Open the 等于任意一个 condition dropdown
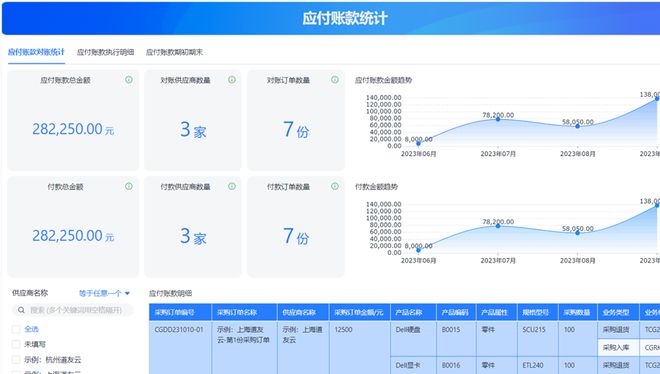Image resolution: width=660 pixels, height=374 pixels. [104, 293]
